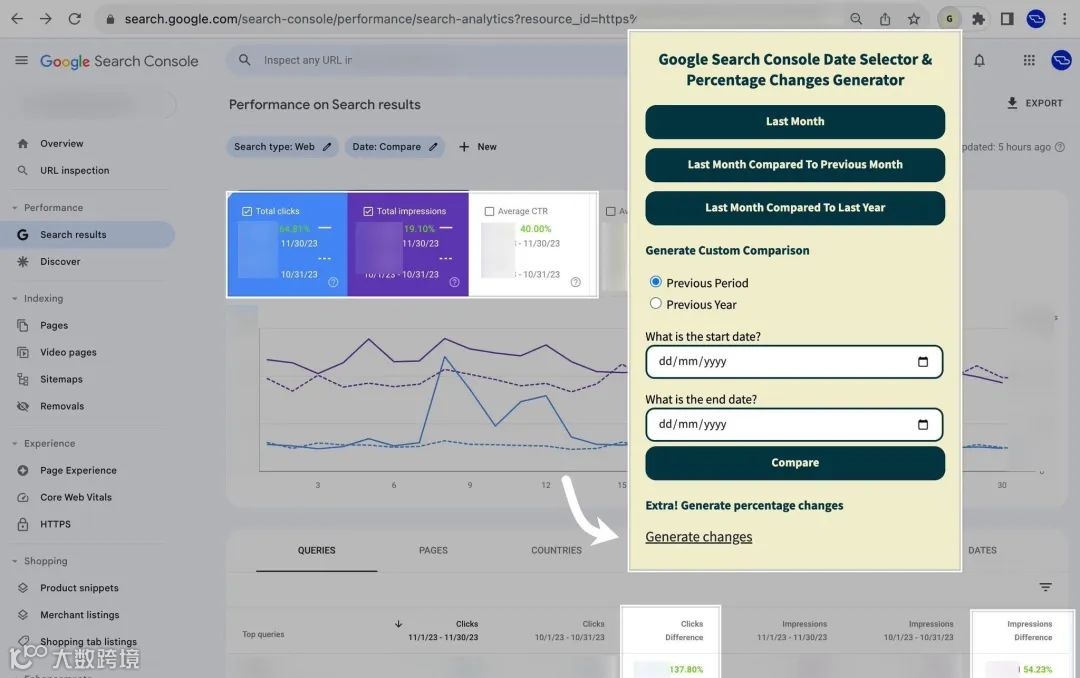Click Last Month Compared To Last Year

tap(795, 207)
